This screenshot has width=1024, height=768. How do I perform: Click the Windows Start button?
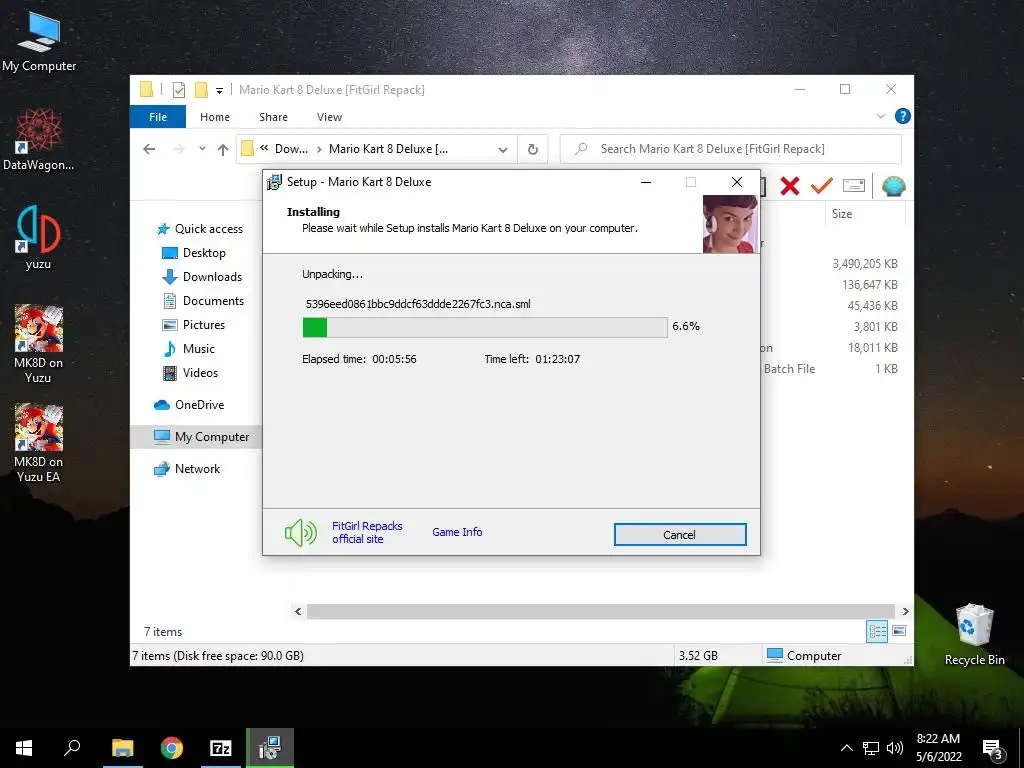pyautogui.click(x=24, y=748)
